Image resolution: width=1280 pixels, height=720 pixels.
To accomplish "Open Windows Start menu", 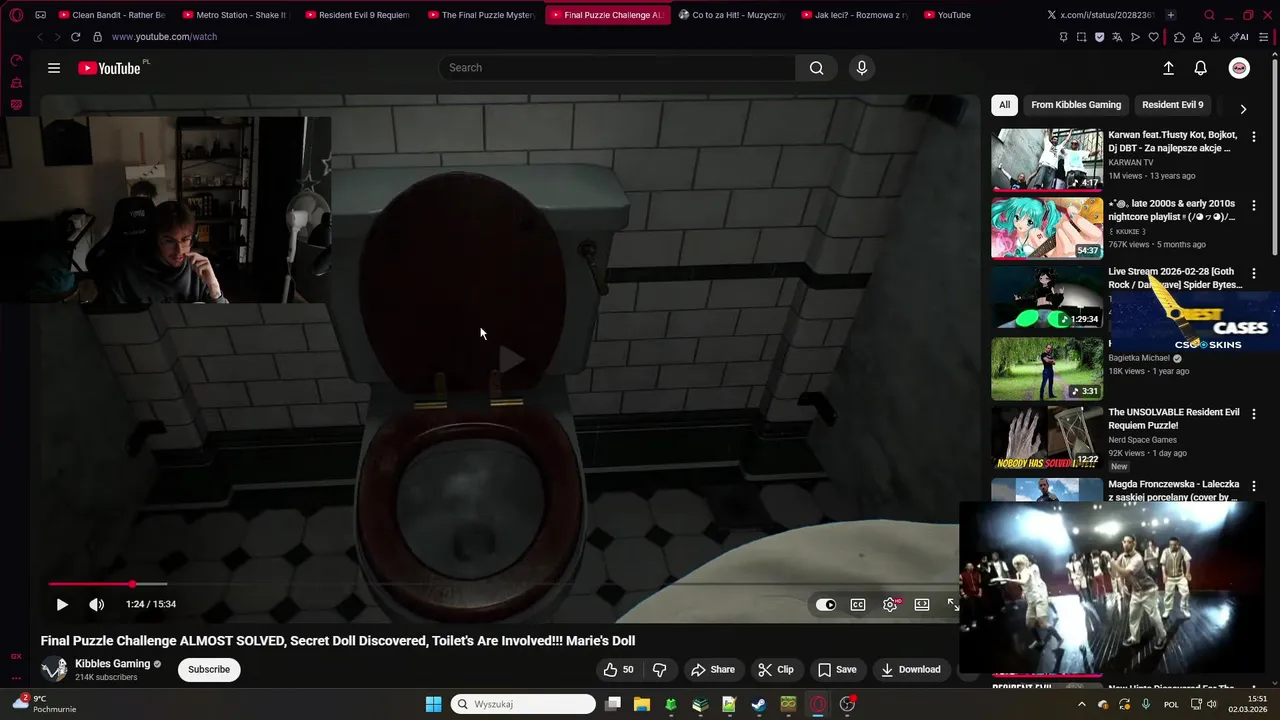I will click(x=433, y=704).
